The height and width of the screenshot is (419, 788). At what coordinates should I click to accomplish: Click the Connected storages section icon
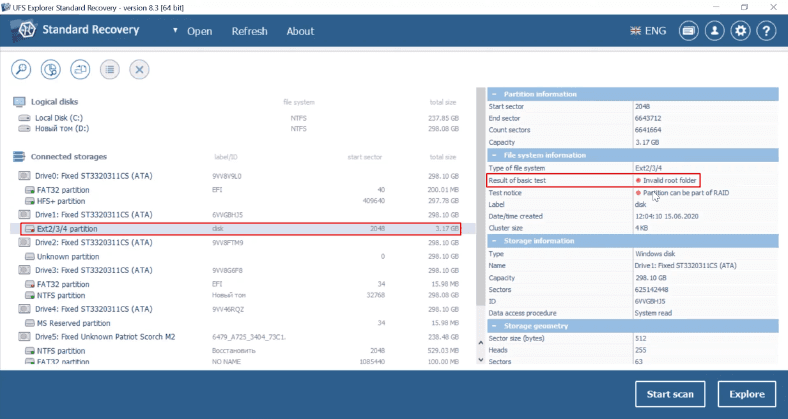pyautogui.click(x=19, y=157)
